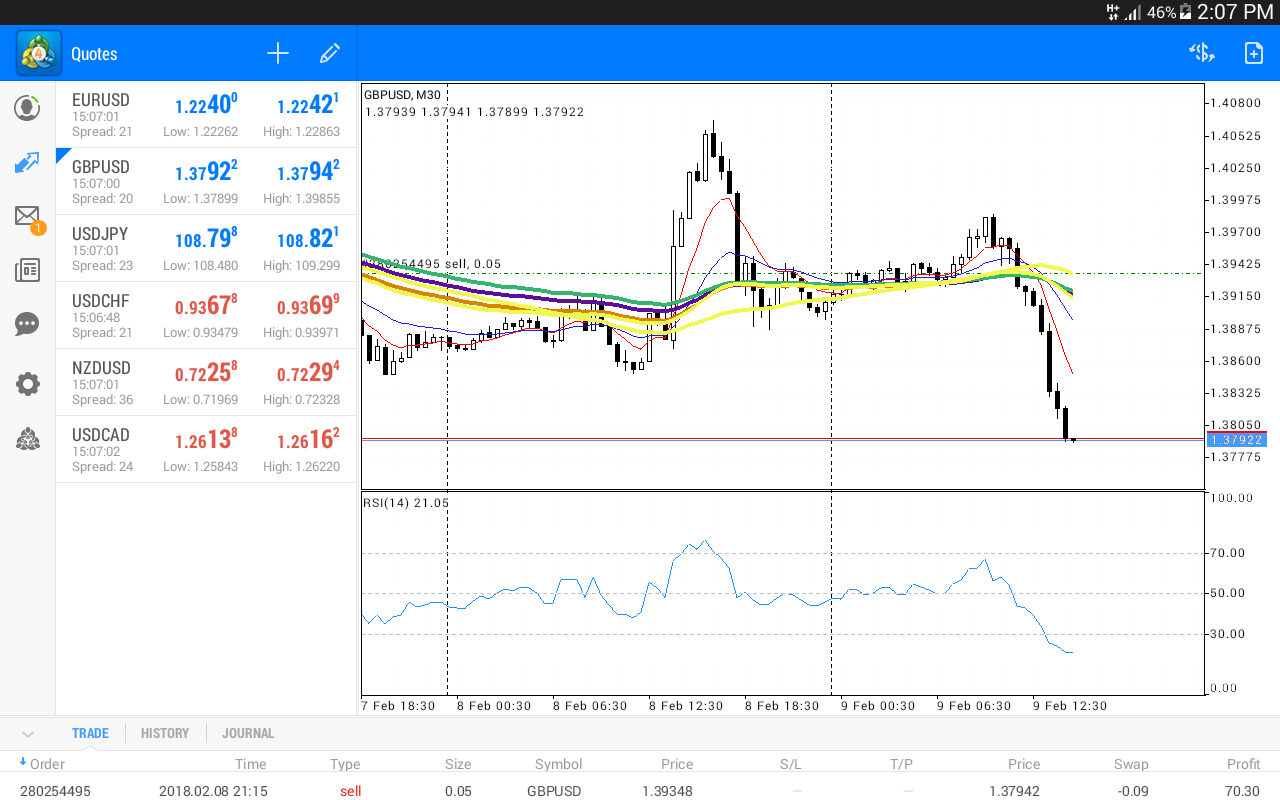The image size is (1280, 800).
Task: Open the chat bubble sidebar icon
Action: coord(27,324)
